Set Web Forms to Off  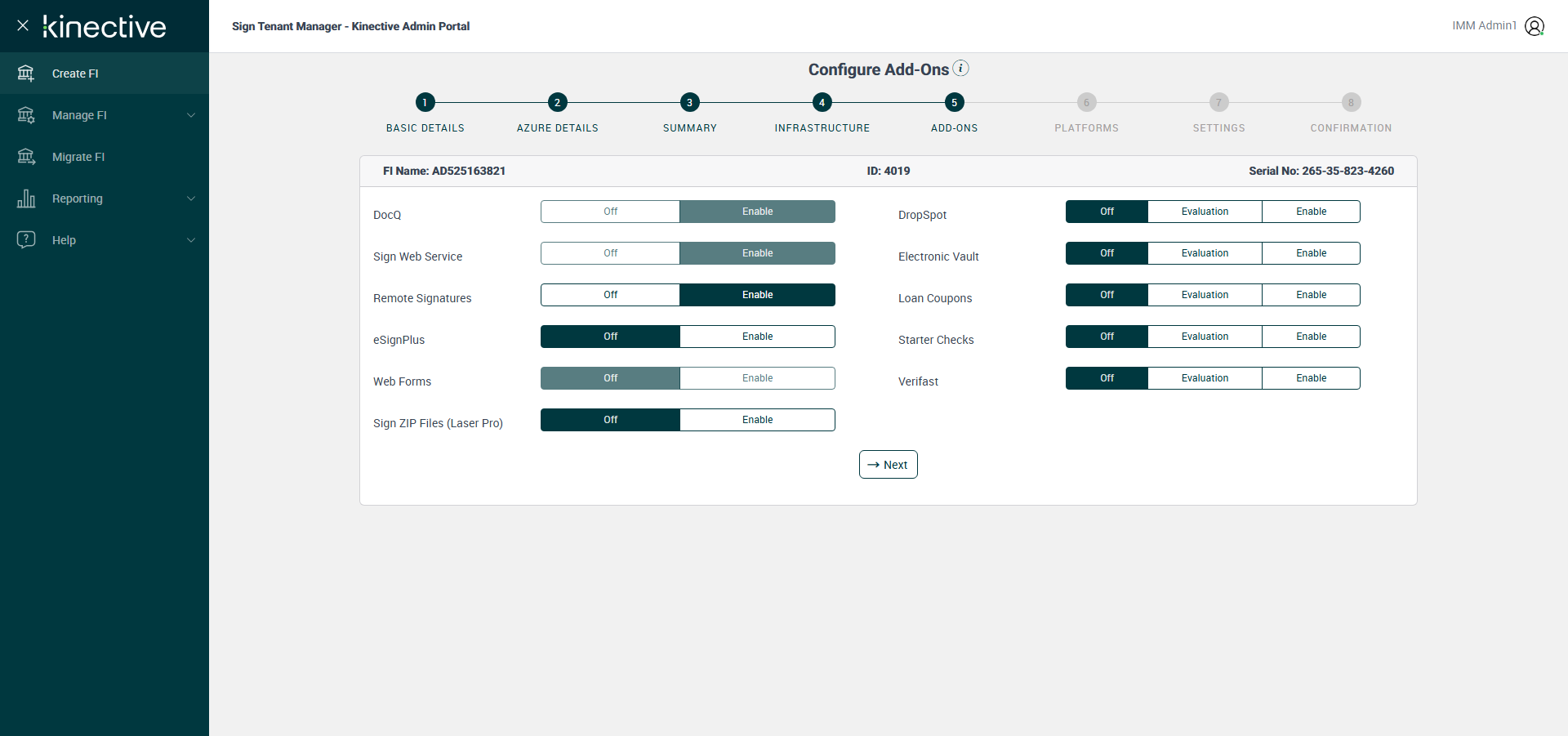click(610, 378)
